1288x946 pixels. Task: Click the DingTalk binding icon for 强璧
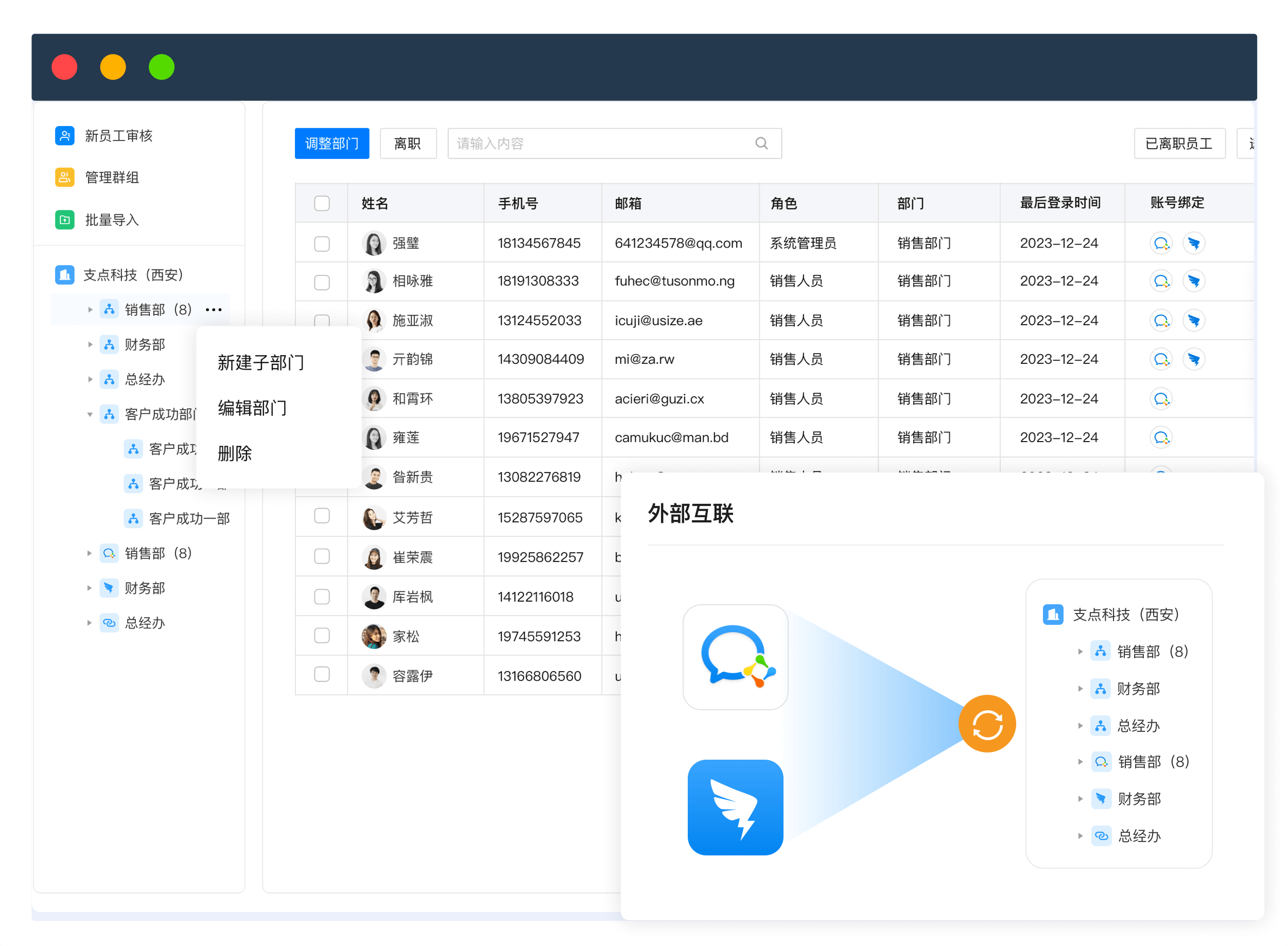tap(1193, 243)
